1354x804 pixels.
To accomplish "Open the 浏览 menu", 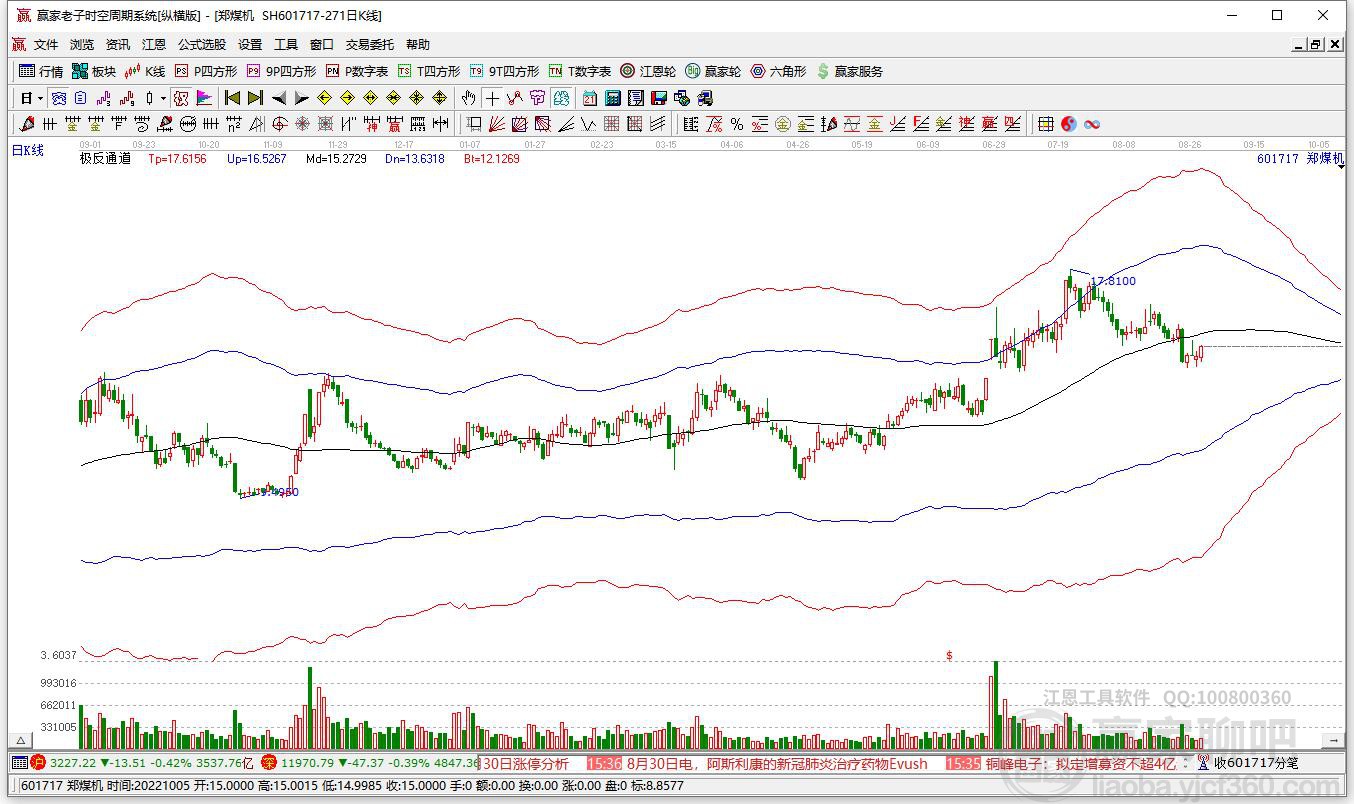I will coord(82,45).
